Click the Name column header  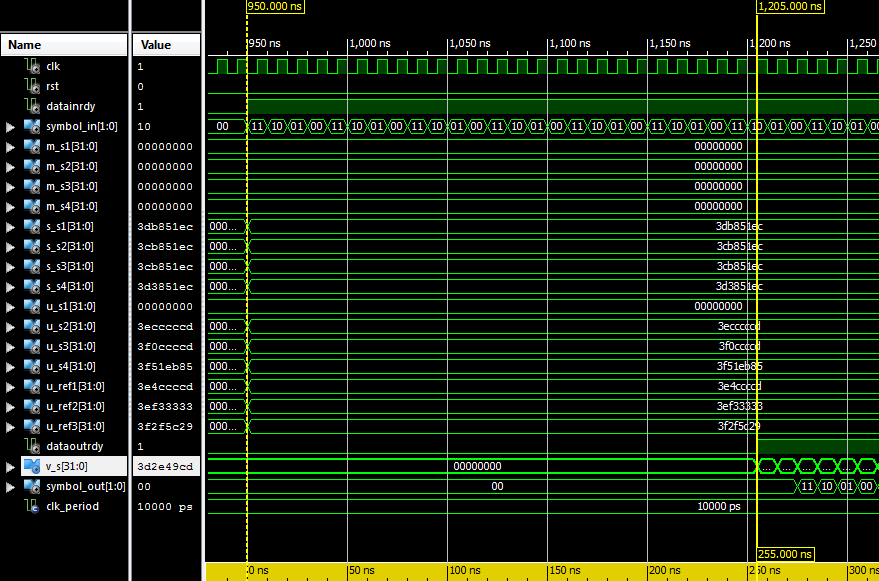click(63, 45)
